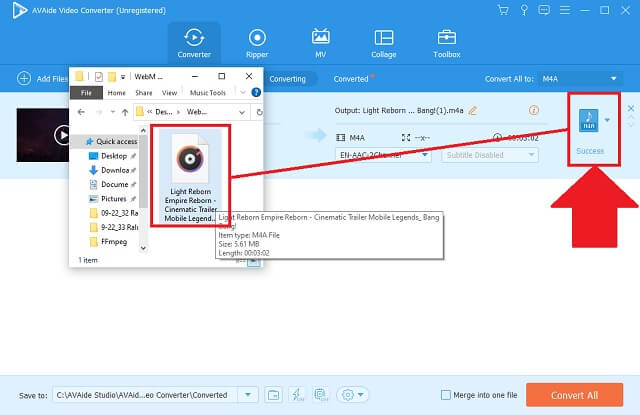Viewport: 640px width, 415px height.
Task: Expand the Explorer address bar dropdown
Action: click(242, 112)
